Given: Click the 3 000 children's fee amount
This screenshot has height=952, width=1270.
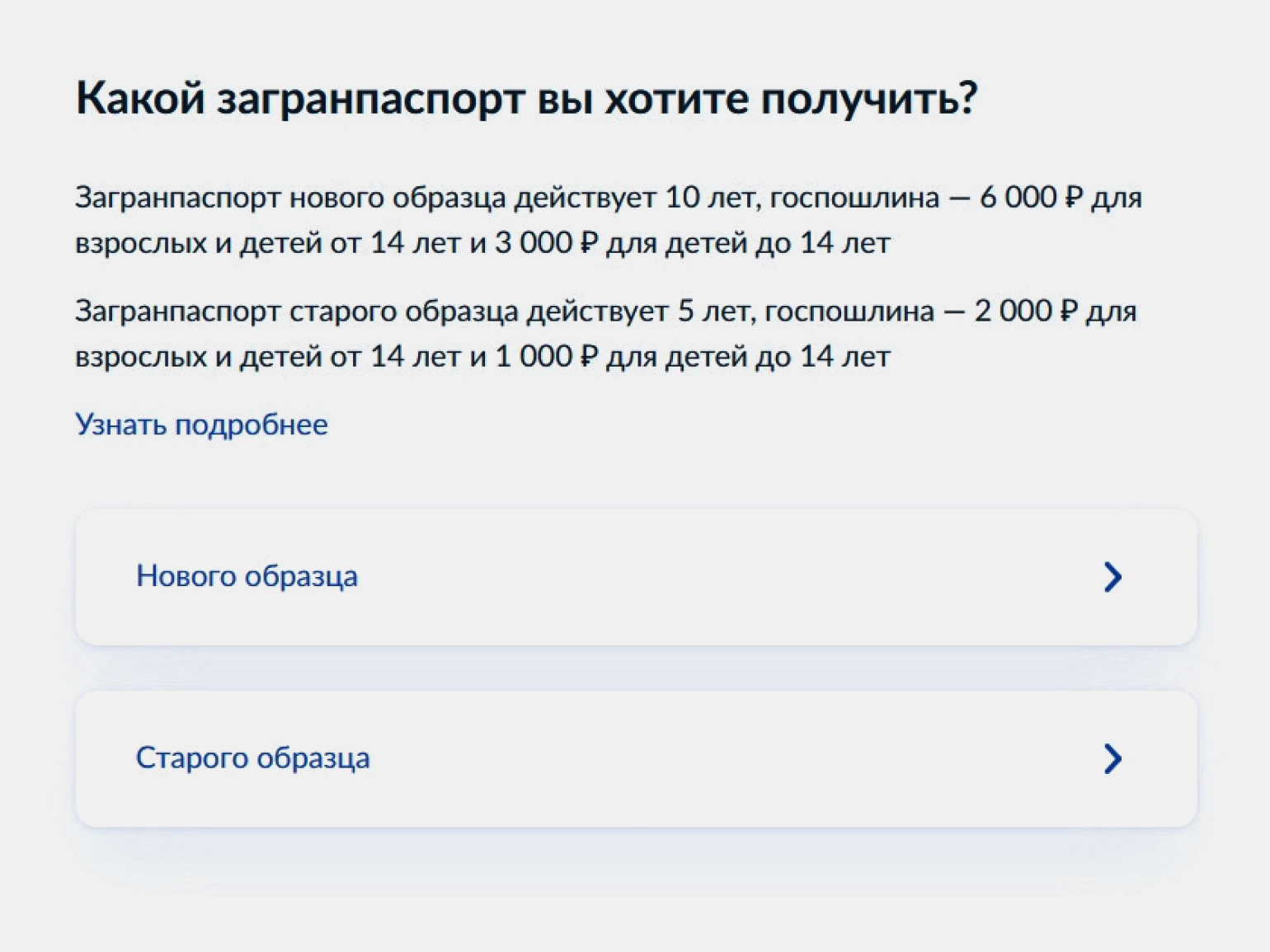Looking at the screenshot, I should 533,243.
